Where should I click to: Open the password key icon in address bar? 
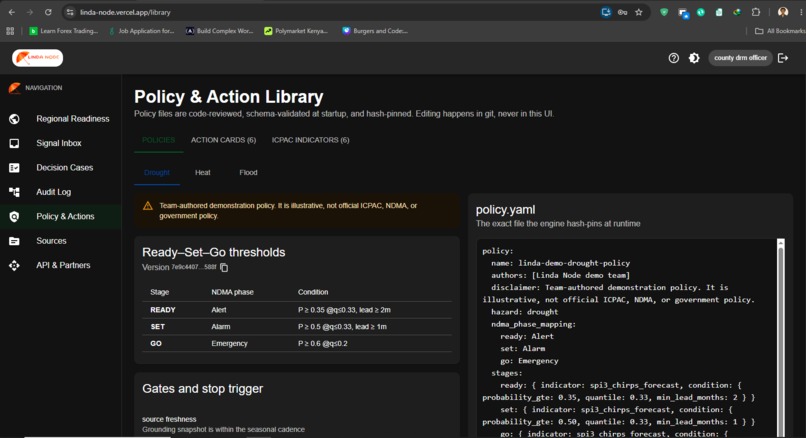622,12
